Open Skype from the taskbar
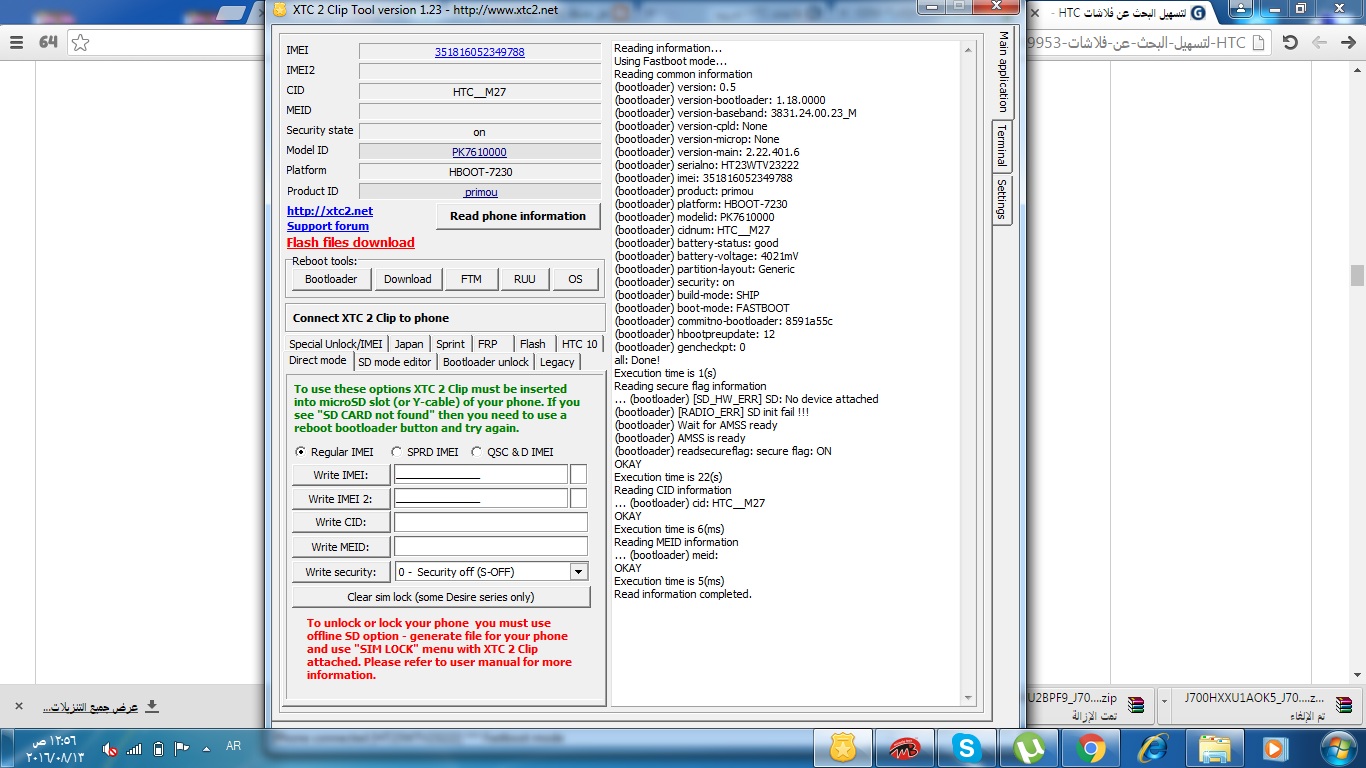Image resolution: width=1366 pixels, height=768 pixels. tap(967, 748)
